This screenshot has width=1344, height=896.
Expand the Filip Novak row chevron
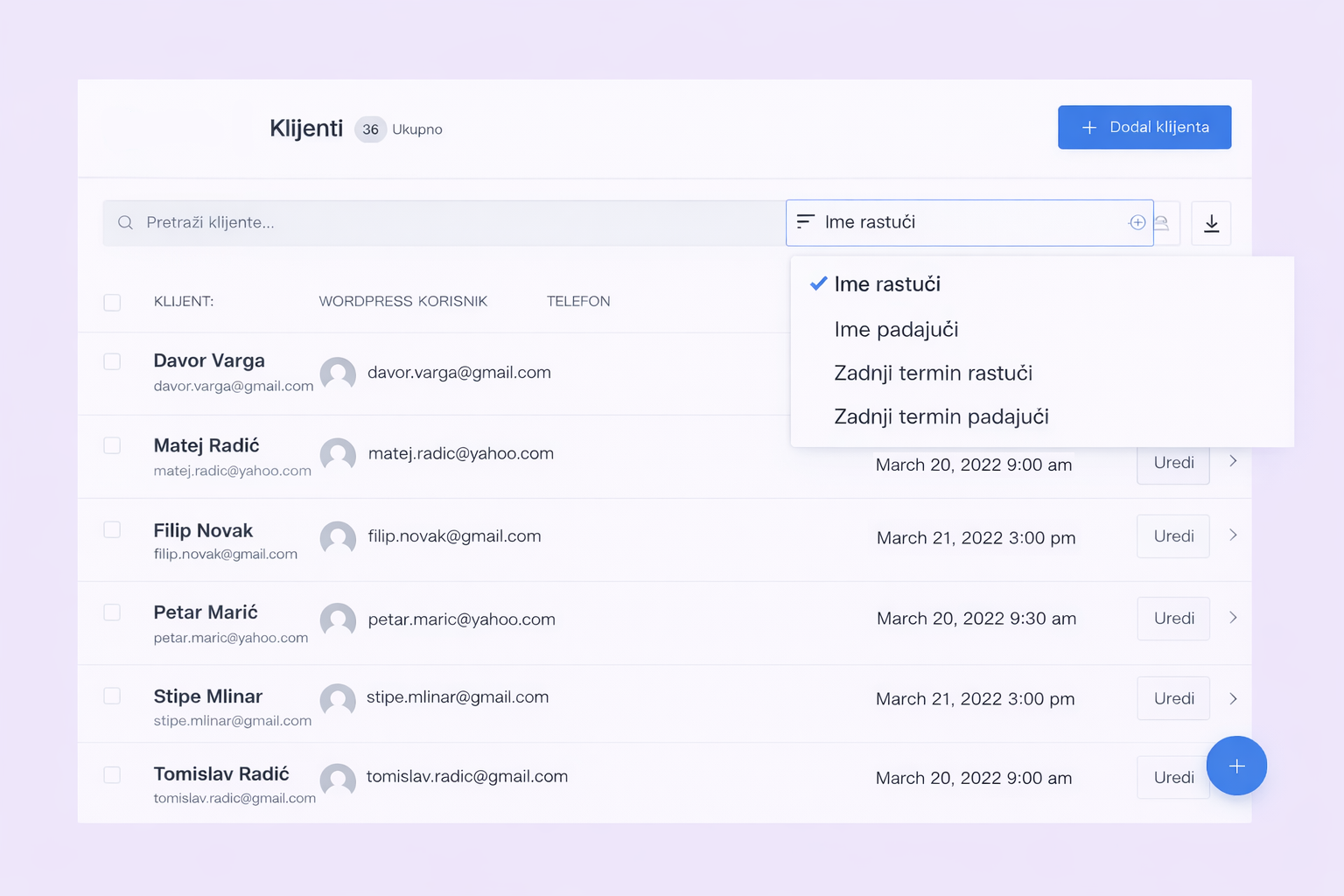coord(1233,535)
